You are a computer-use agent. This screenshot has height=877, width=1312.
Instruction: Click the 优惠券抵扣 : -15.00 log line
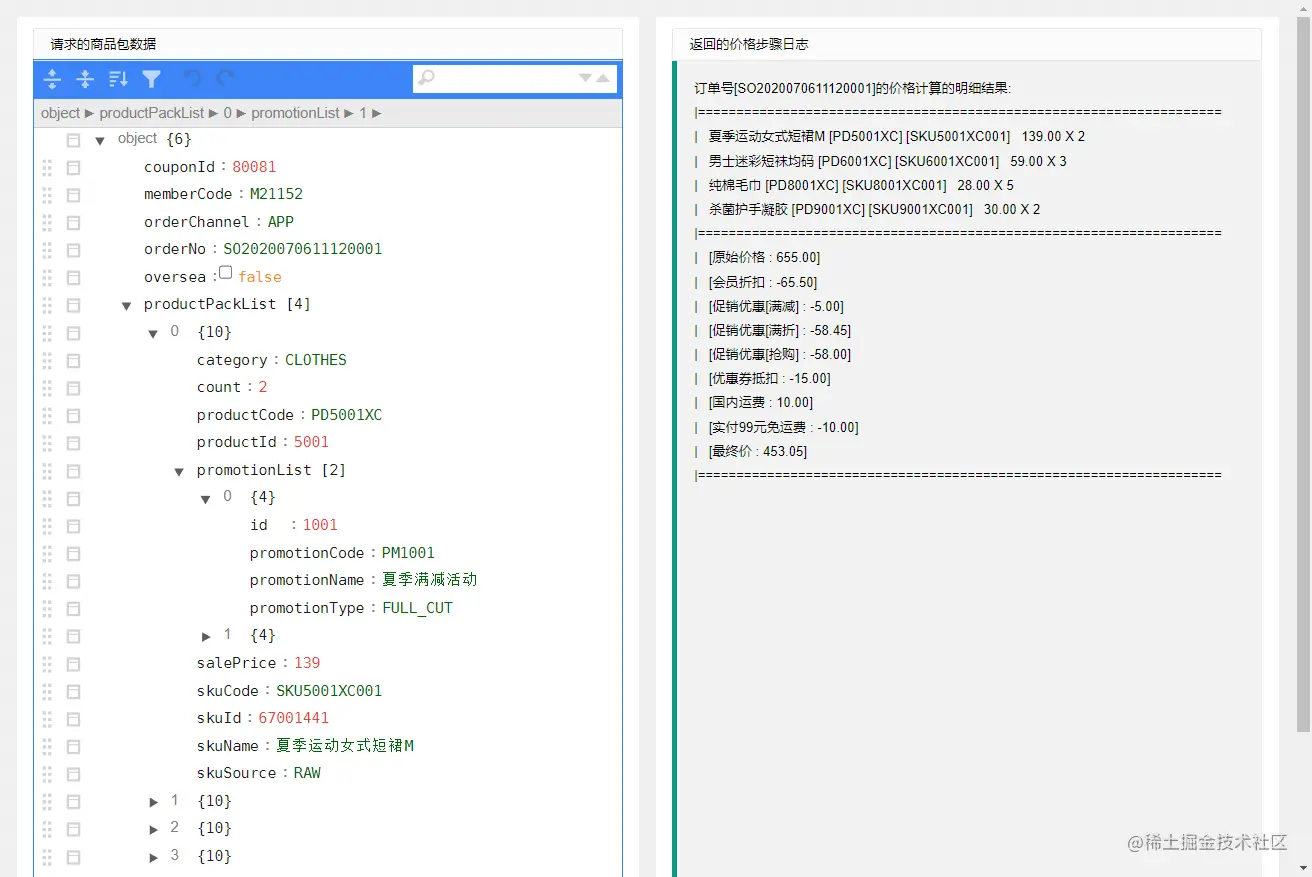coord(769,379)
